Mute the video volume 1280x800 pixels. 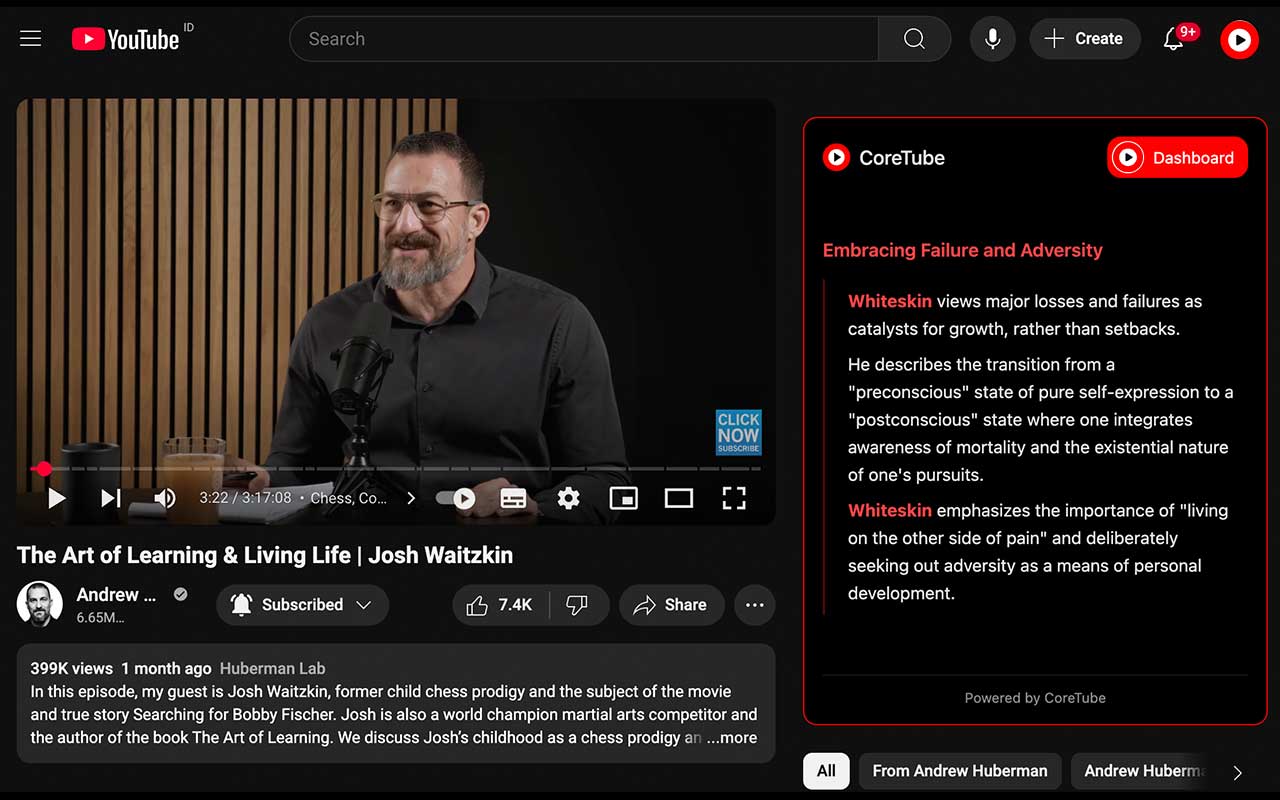point(164,497)
